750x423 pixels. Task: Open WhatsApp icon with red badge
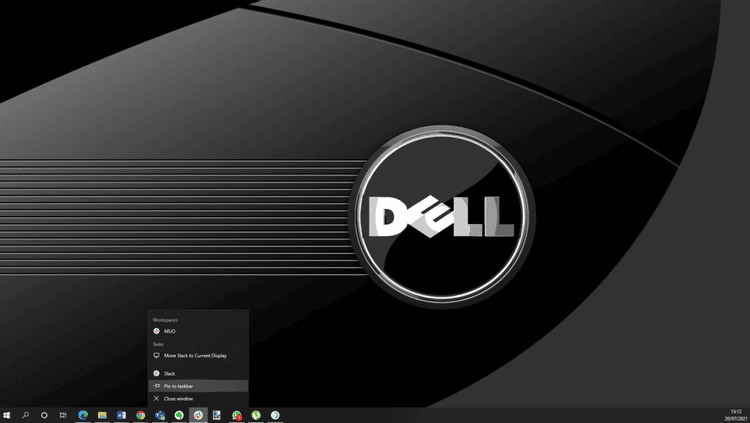click(237, 415)
